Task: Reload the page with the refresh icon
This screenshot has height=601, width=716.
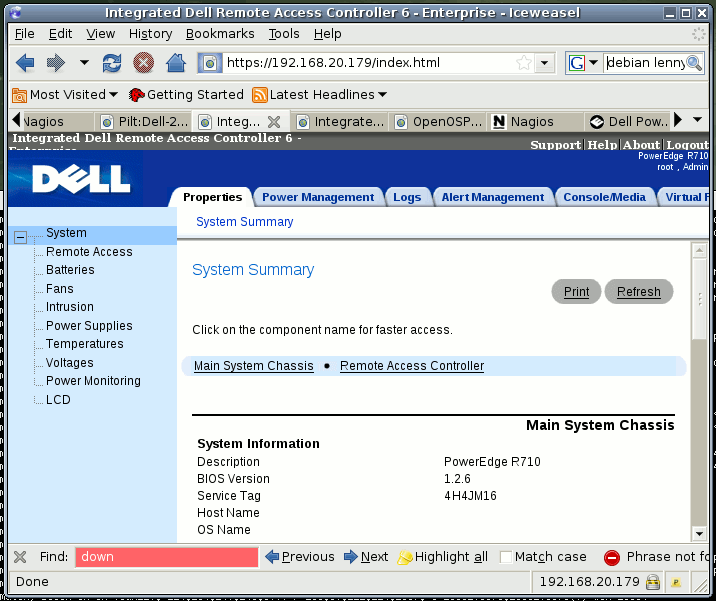Action: pyautogui.click(x=112, y=63)
